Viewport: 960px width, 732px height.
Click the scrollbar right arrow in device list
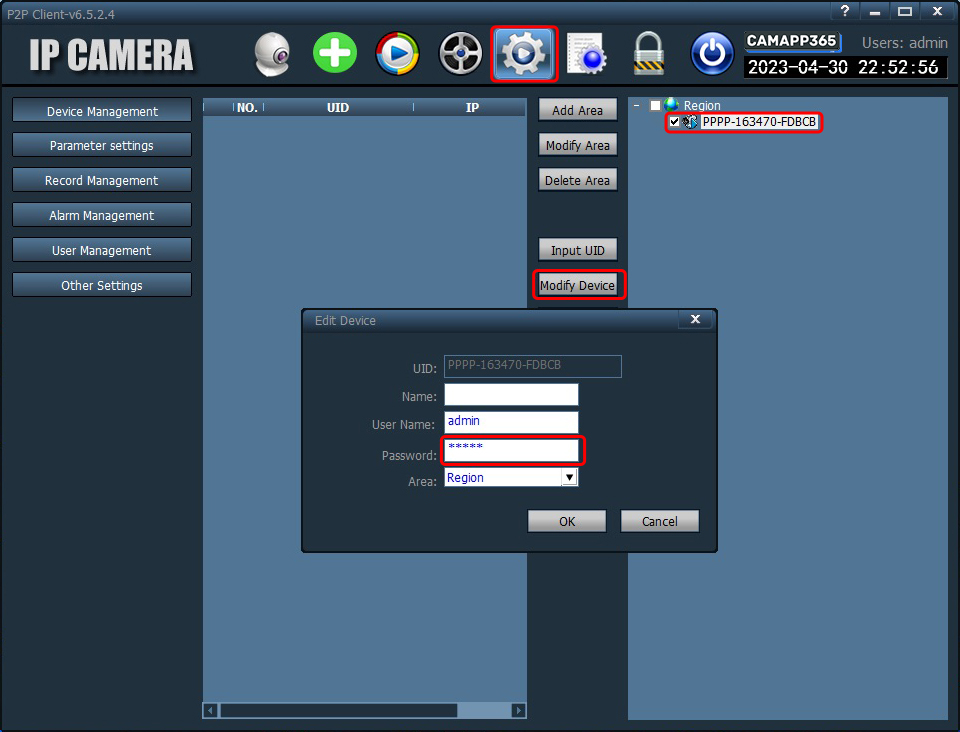519,710
